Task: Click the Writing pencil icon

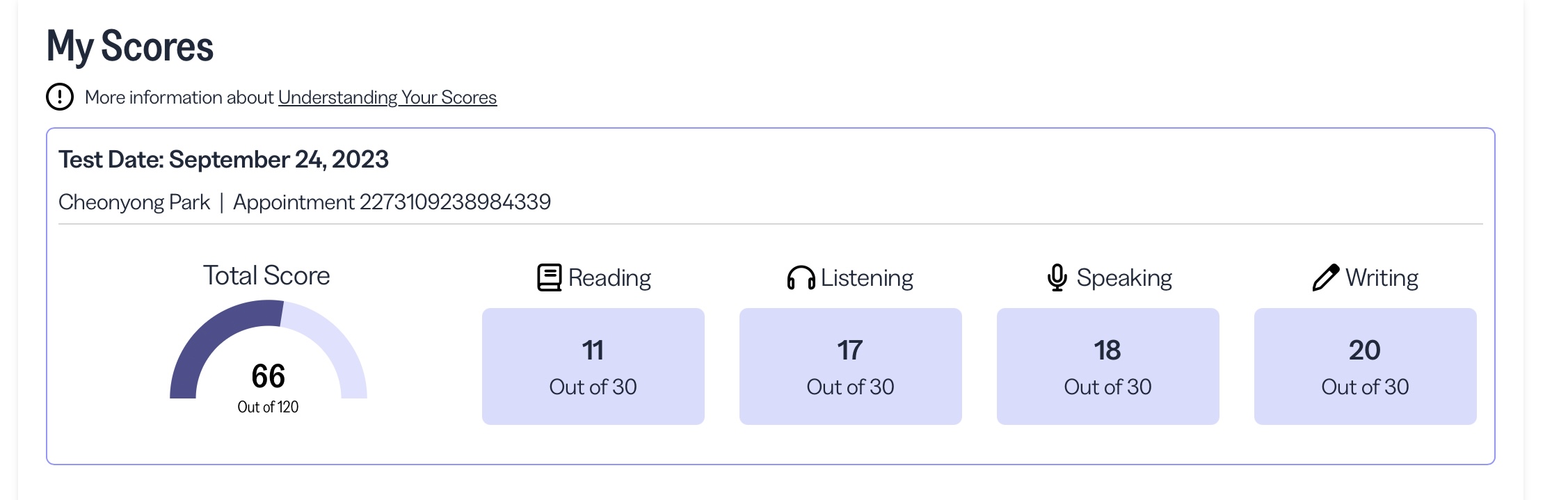Action: [1325, 277]
